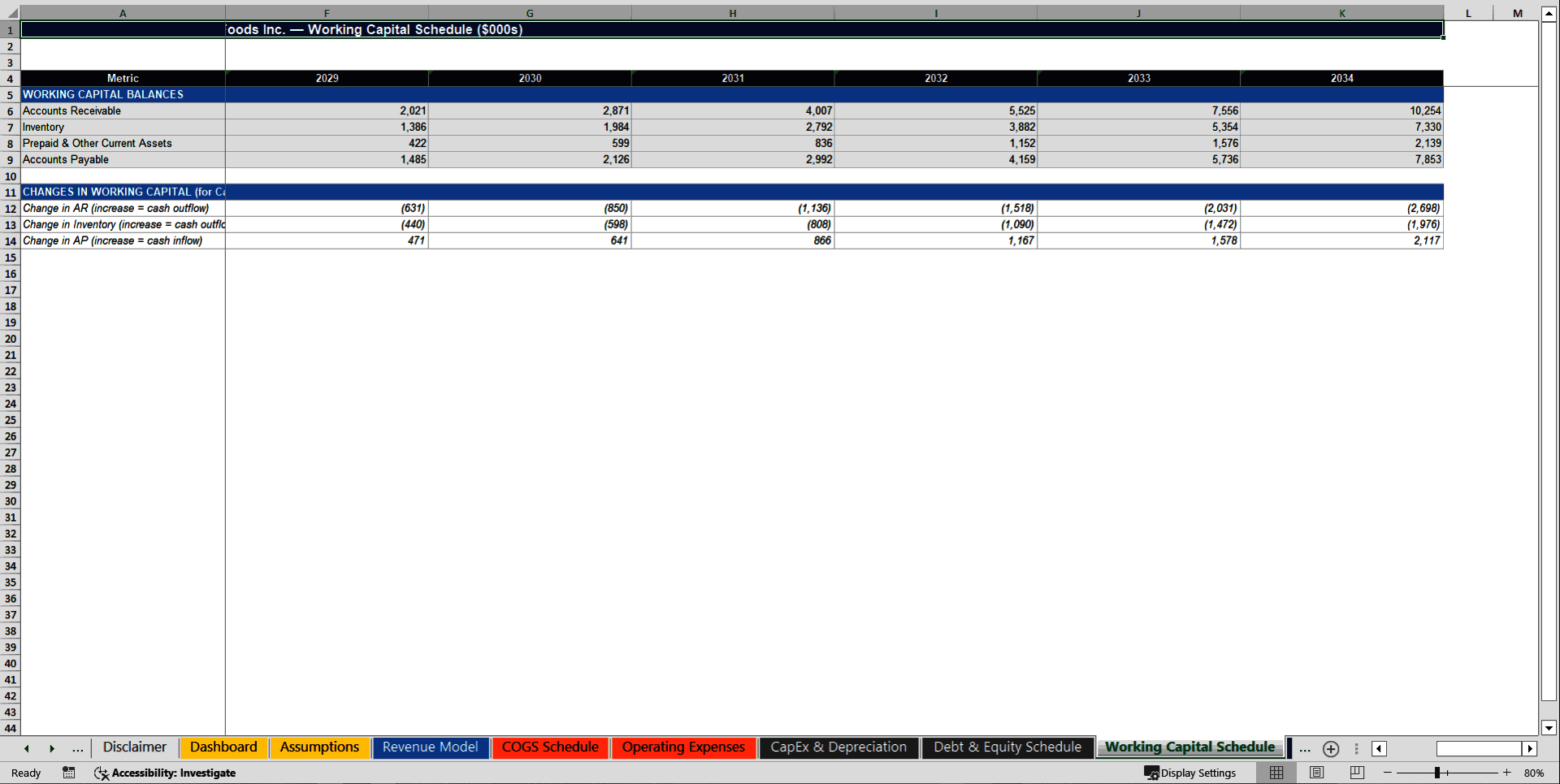The height and width of the screenshot is (784, 1560).
Task: Zoom out using the minus icon
Action: coord(1389,773)
